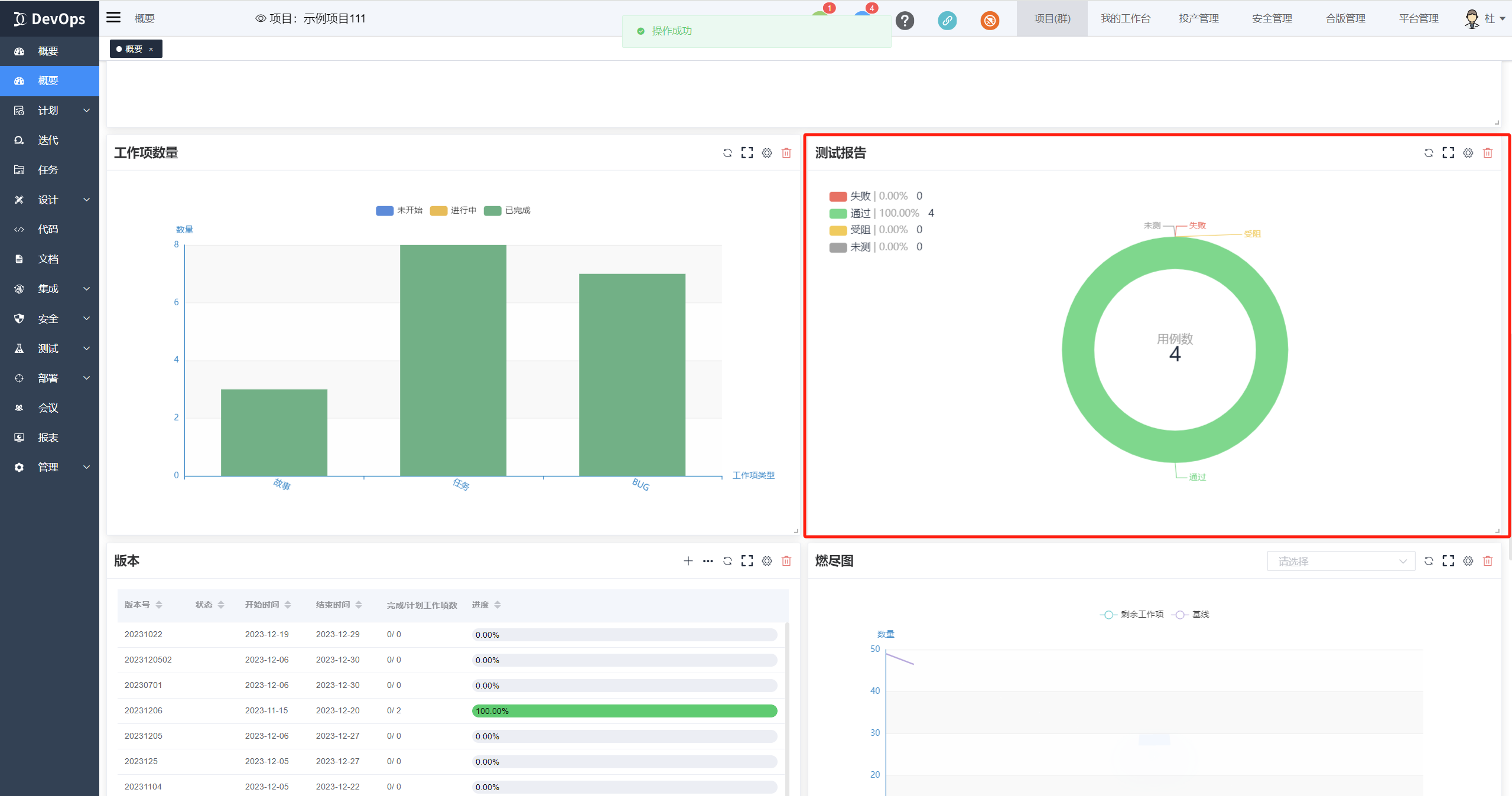
Task: Collapse sidebar with hamburger menu icon
Action: pos(113,18)
